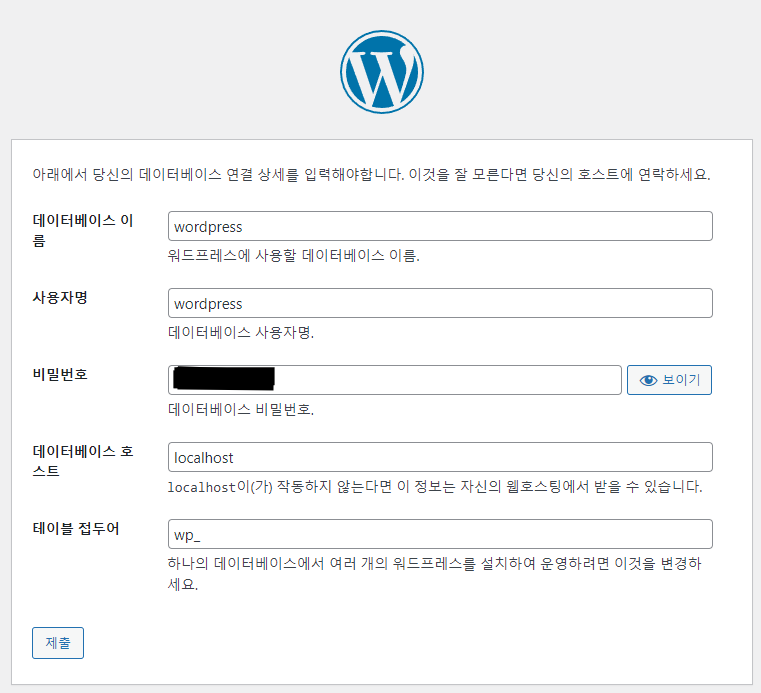Click hint text 워드프레스에 사용할 데이터베이스 이름.
761x693 pixels.
pos(293,255)
